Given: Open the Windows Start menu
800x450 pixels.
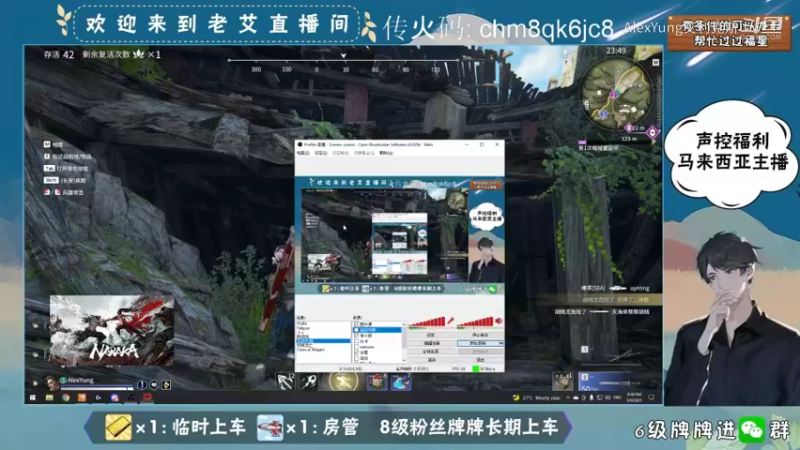Looking at the screenshot, I should 33,397.
